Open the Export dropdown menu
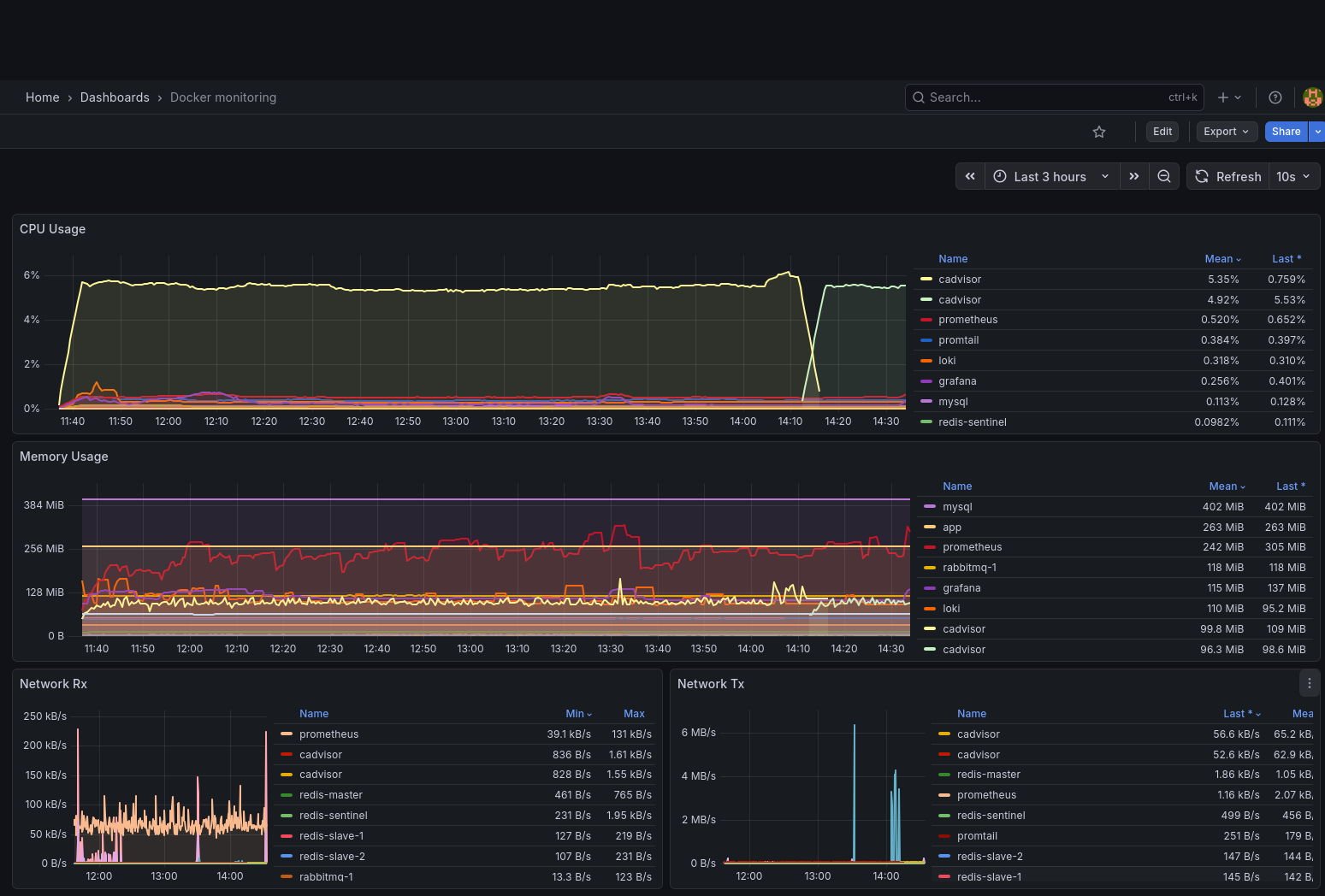The height and width of the screenshot is (896, 1325). click(x=1226, y=132)
